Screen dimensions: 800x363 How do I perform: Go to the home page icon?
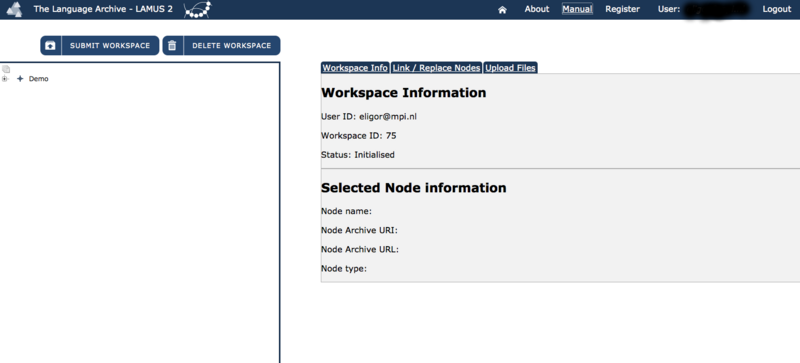coord(503,10)
